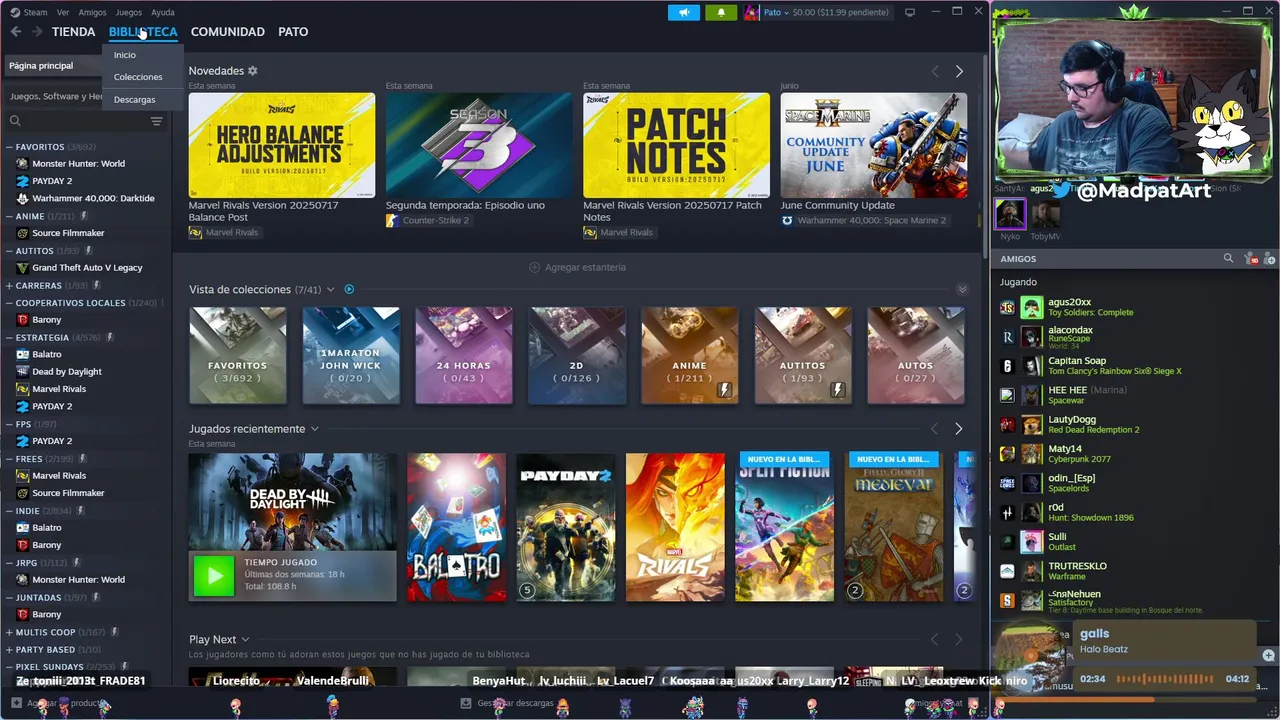Open the green notifications bell
1280x720 pixels.
[x=721, y=12]
